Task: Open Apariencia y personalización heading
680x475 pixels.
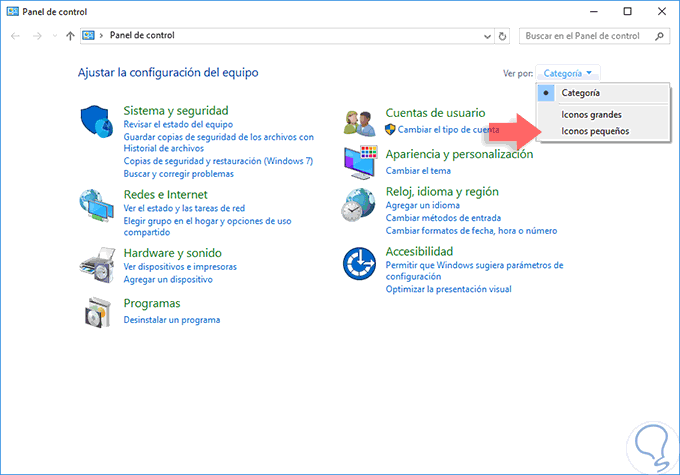Action: click(459, 154)
